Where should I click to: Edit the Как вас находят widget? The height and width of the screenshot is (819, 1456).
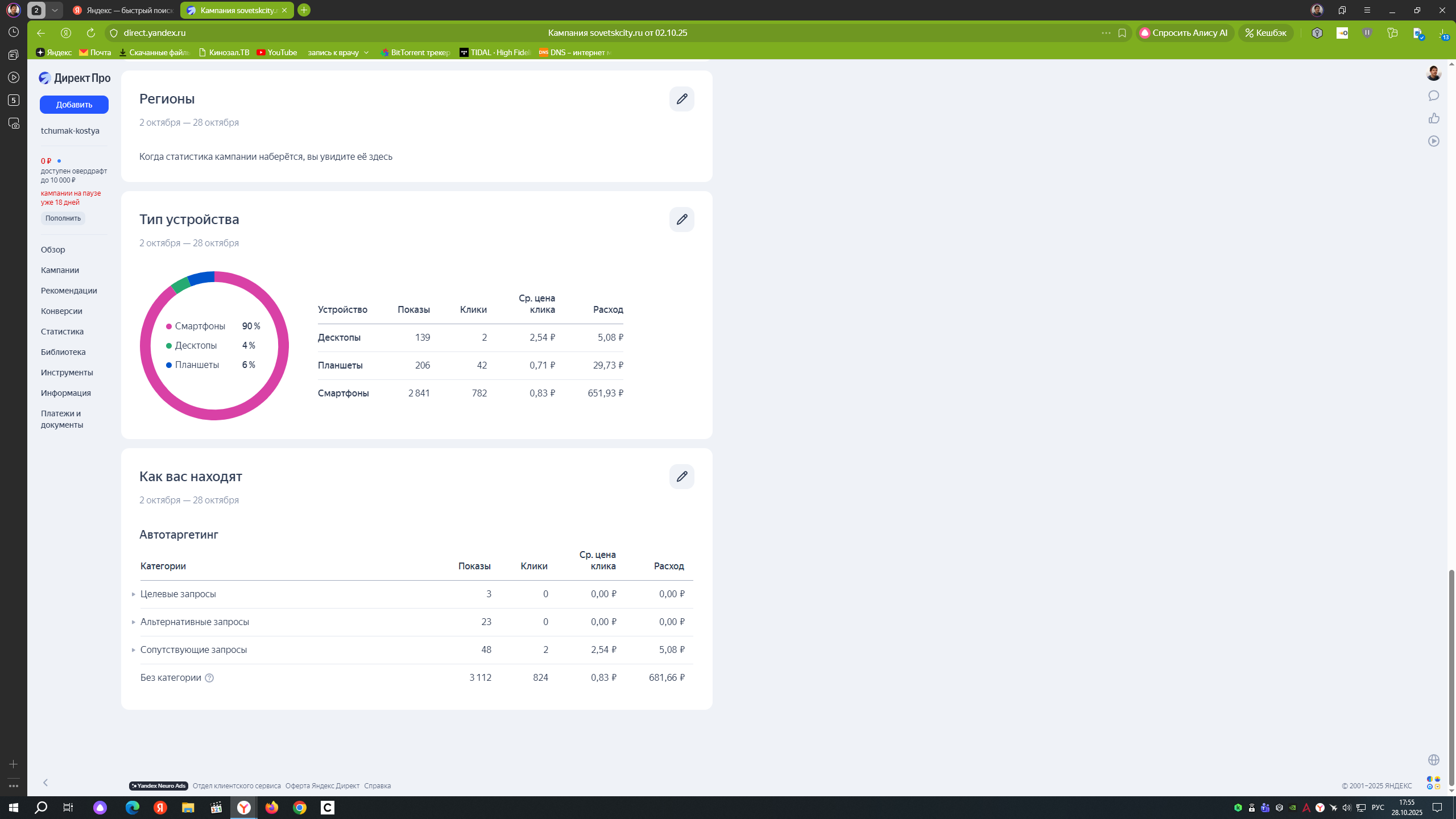click(681, 477)
